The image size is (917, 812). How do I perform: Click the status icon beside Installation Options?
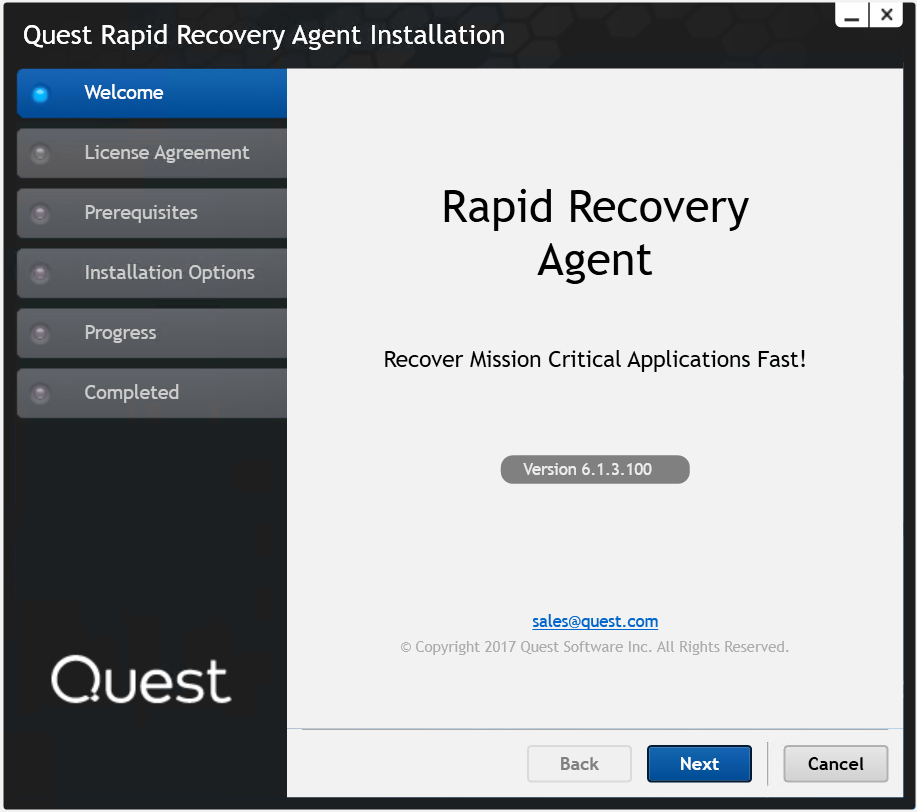coord(39,273)
